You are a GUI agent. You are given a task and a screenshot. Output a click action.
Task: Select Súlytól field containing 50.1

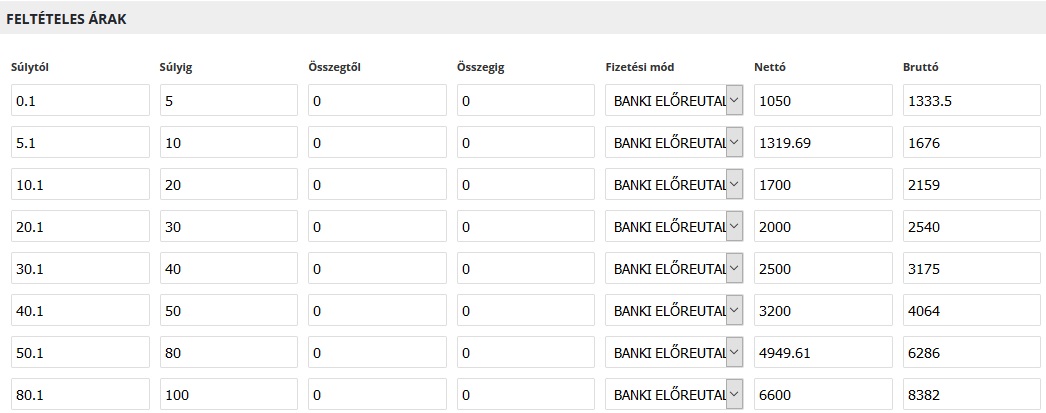[x=80, y=352]
